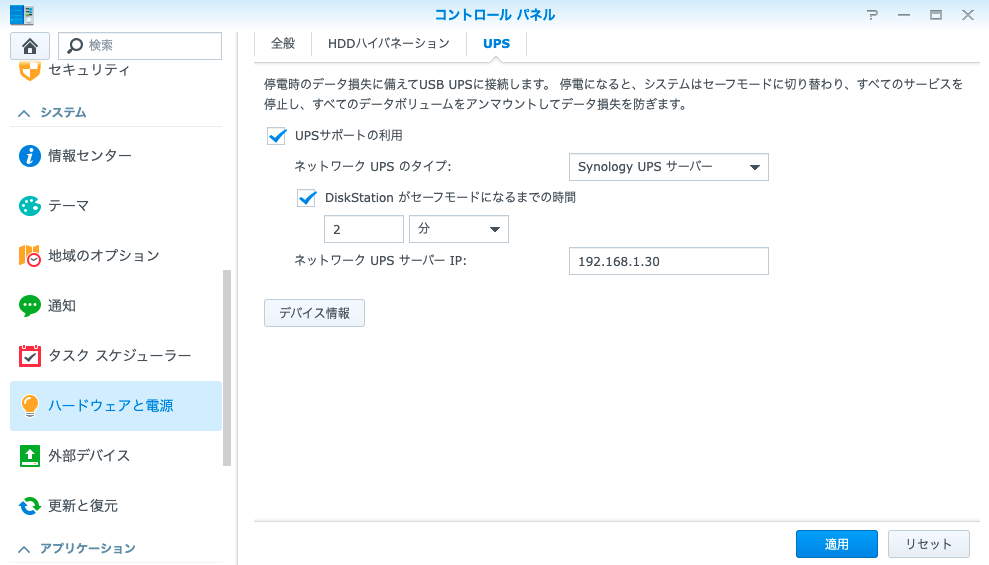Uncheck DiskStation セーフモード time checkbox
This screenshot has width=989, height=565.
click(x=307, y=198)
